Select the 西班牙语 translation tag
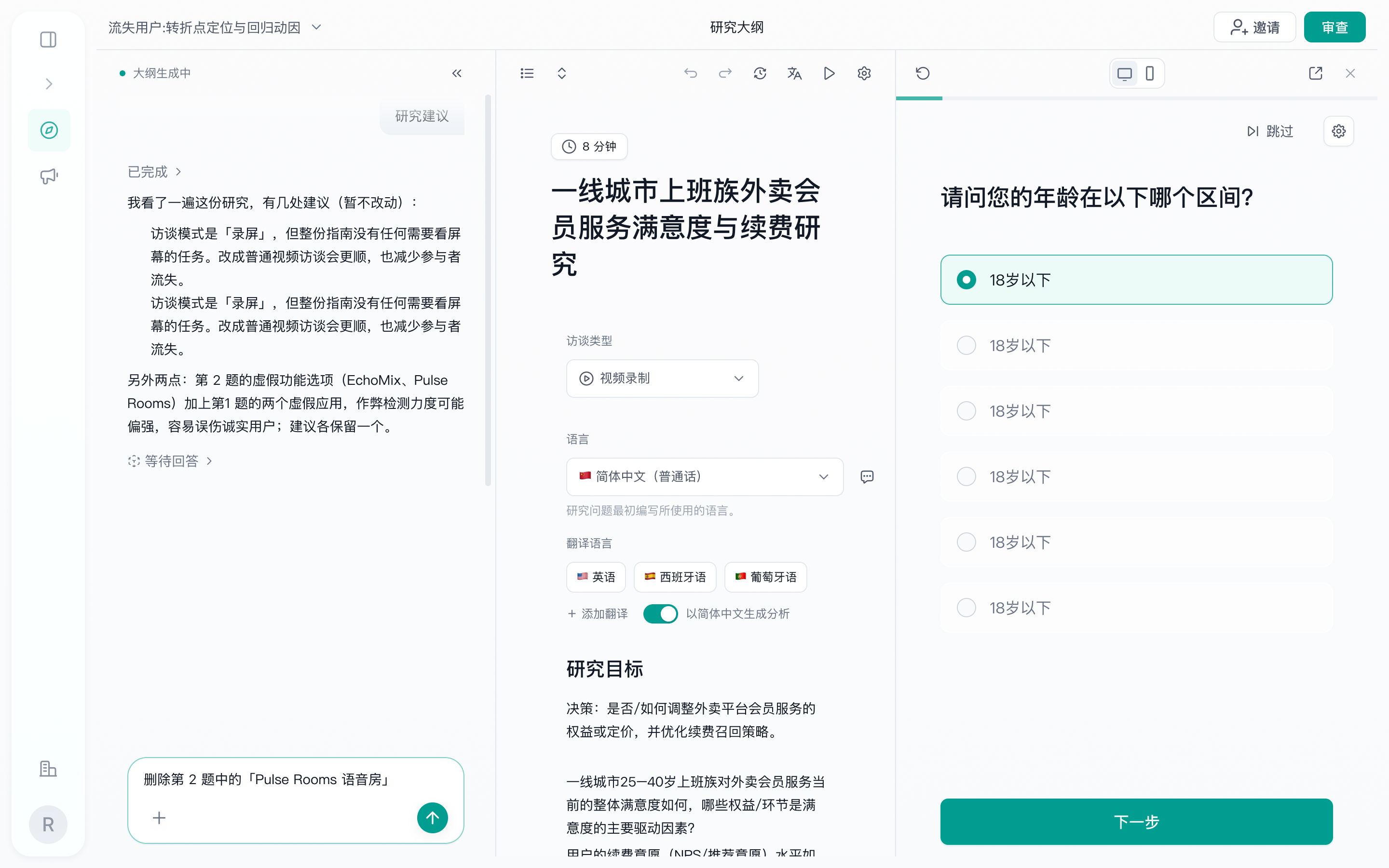 tap(675, 576)
